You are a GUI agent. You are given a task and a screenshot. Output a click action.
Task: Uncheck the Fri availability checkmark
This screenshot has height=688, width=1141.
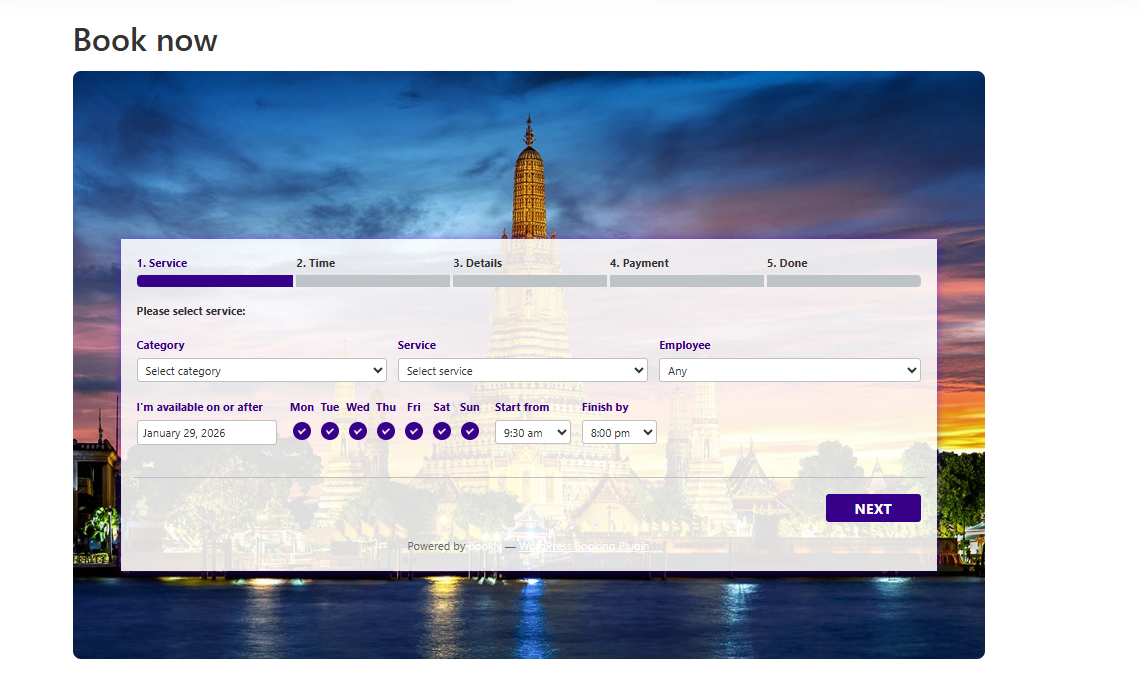(x=414, y=431)
